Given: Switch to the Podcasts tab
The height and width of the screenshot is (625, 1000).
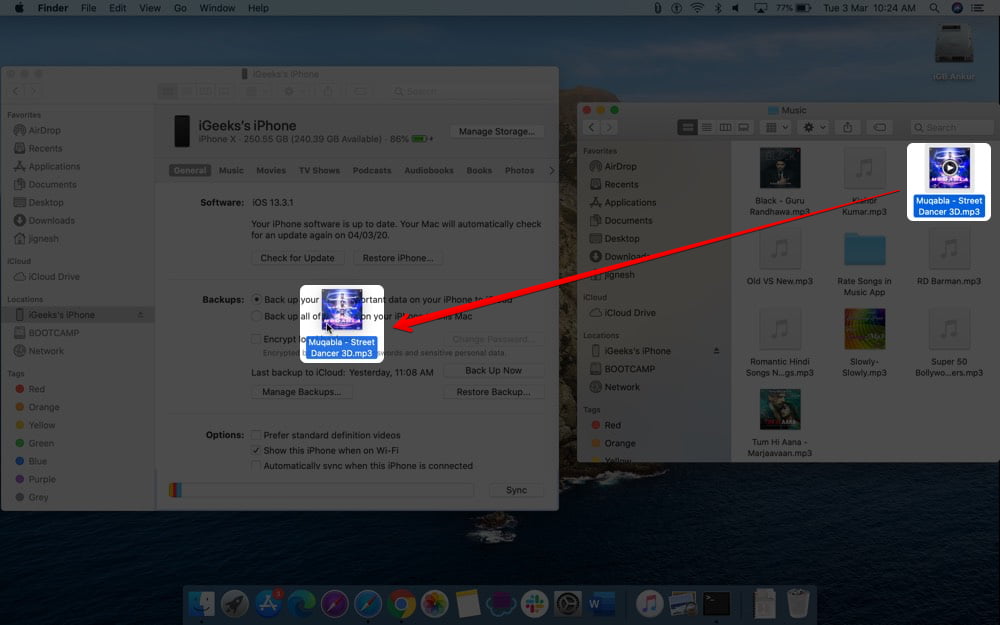Looking at the screenshot, I should [x=372, y=170].
